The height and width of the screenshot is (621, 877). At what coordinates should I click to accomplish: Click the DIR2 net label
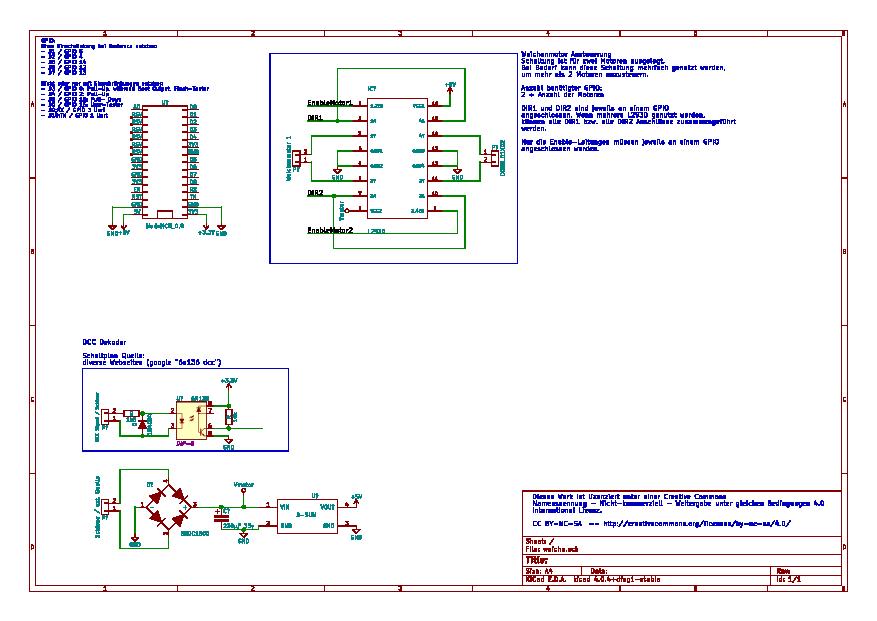click(x=315, y=193)
